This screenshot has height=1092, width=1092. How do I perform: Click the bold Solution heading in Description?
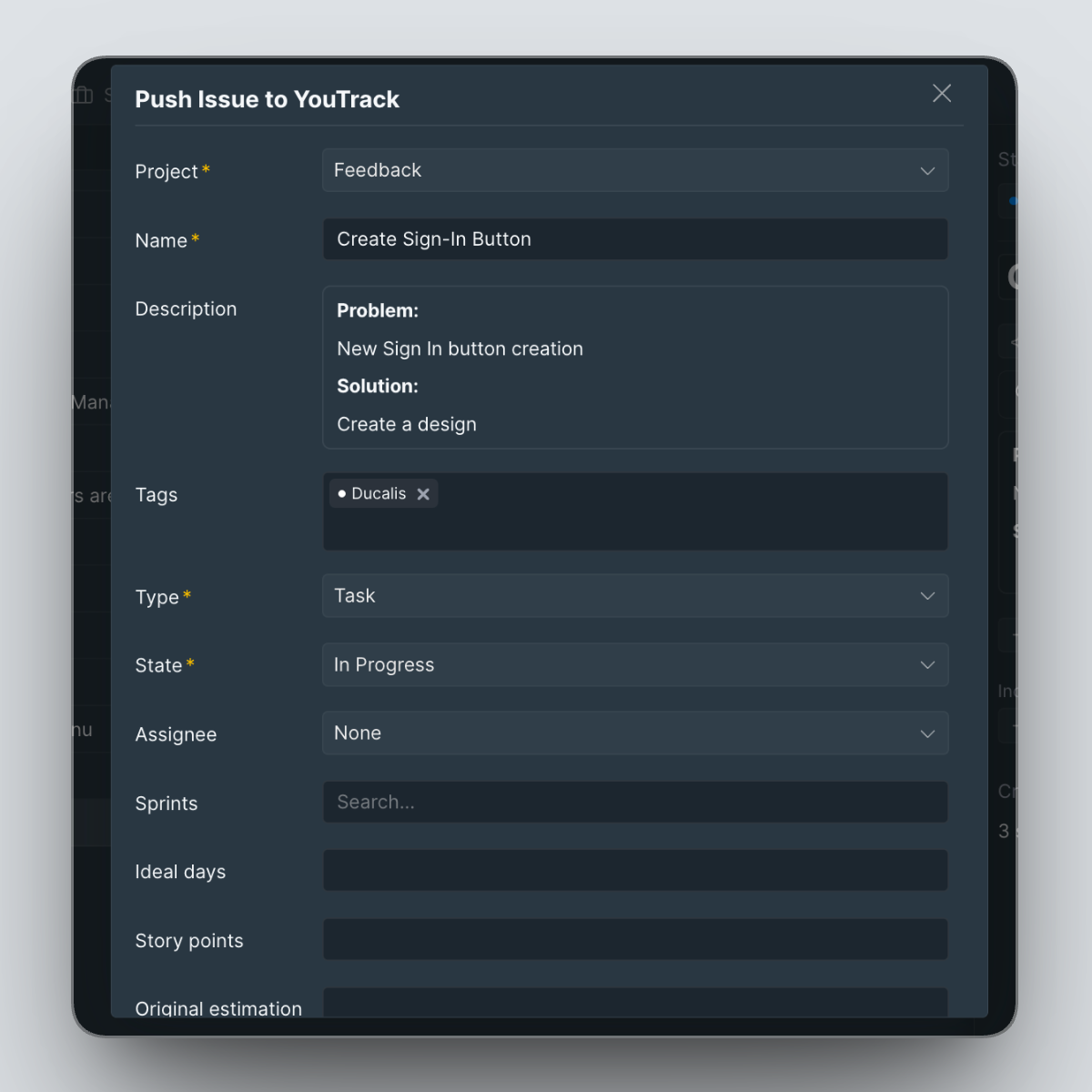[378, 387]
